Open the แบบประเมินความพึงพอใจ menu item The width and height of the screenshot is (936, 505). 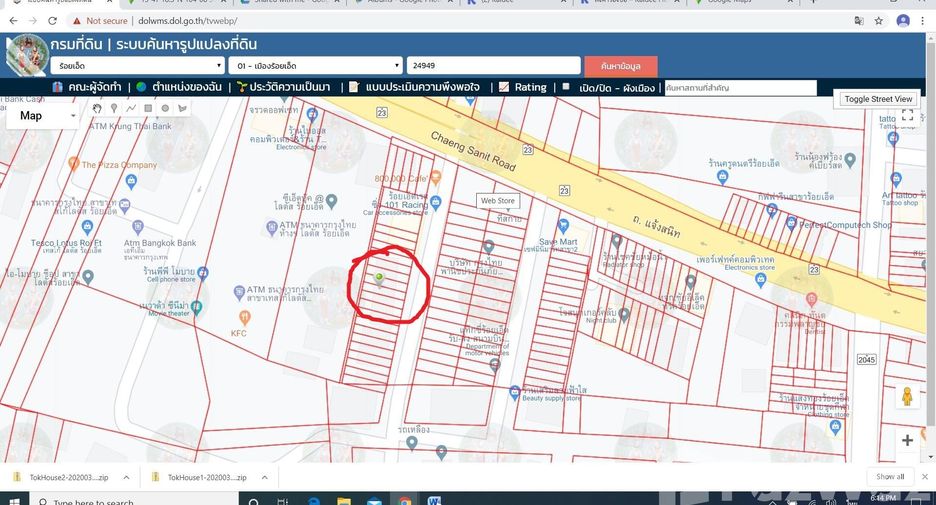(x=414, y=87)
